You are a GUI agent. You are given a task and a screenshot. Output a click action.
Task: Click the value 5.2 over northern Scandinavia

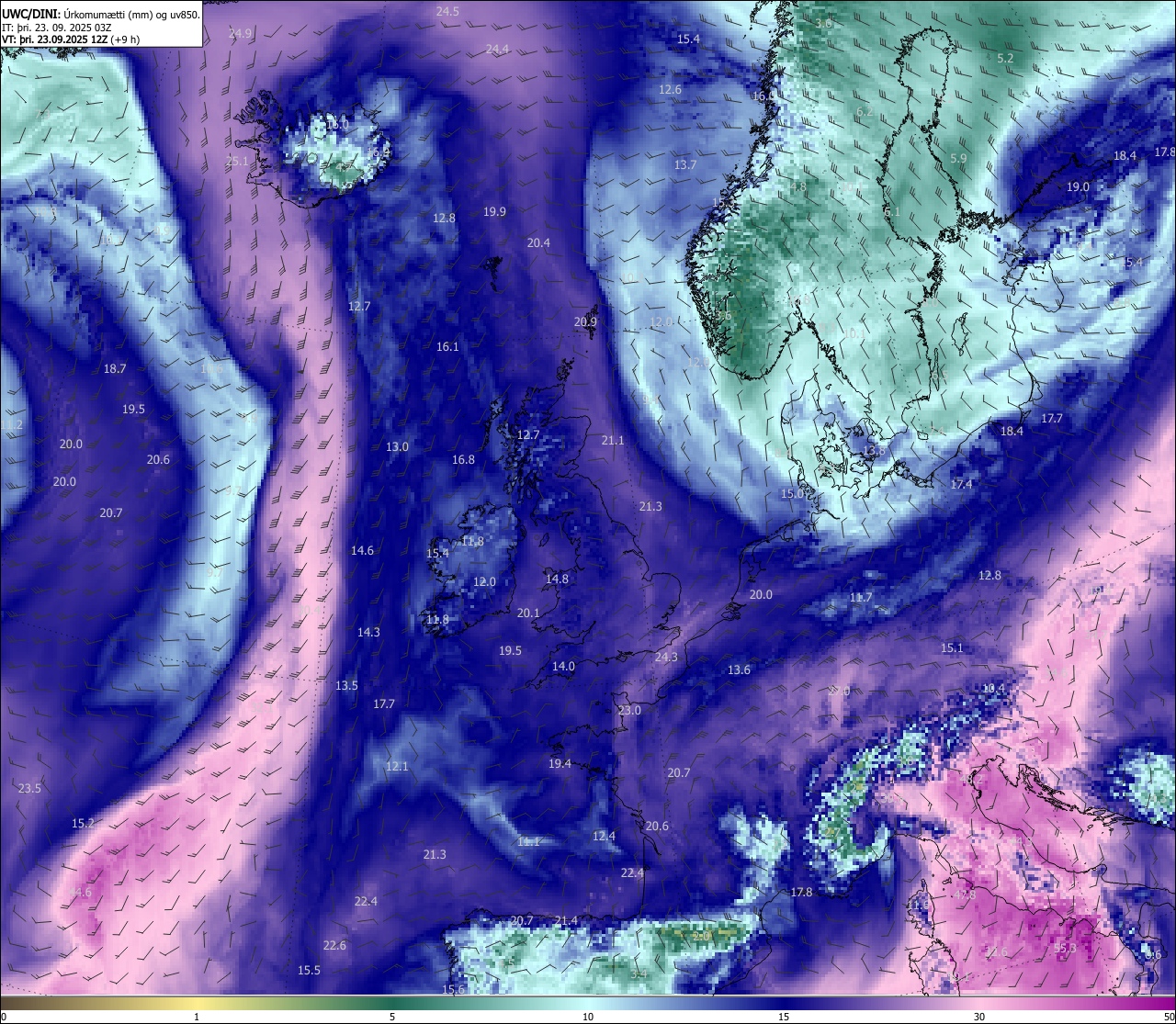pos(1005,58)
